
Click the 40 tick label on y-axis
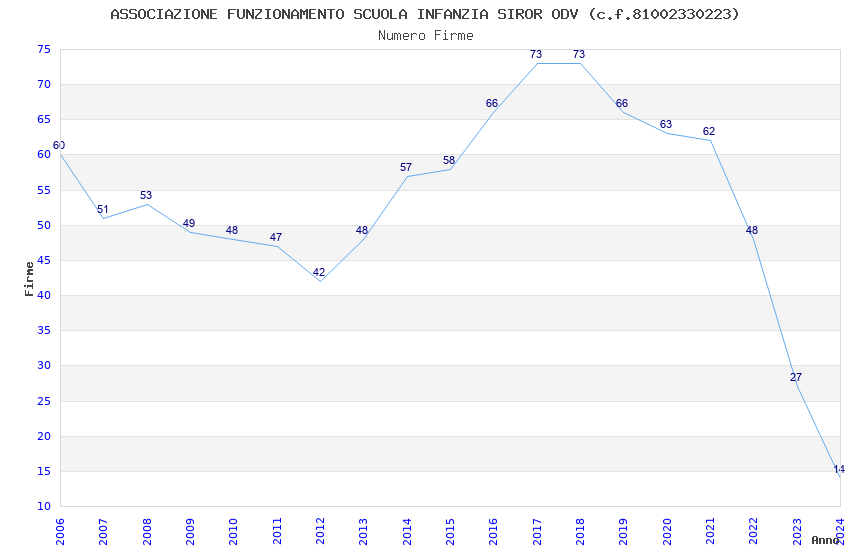tap(43, 295)
